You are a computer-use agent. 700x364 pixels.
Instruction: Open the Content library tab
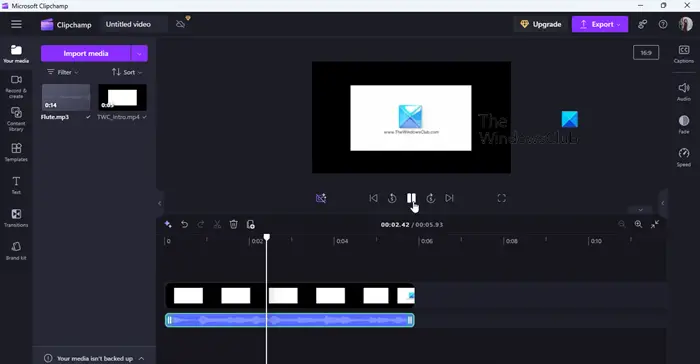(16, 119)
